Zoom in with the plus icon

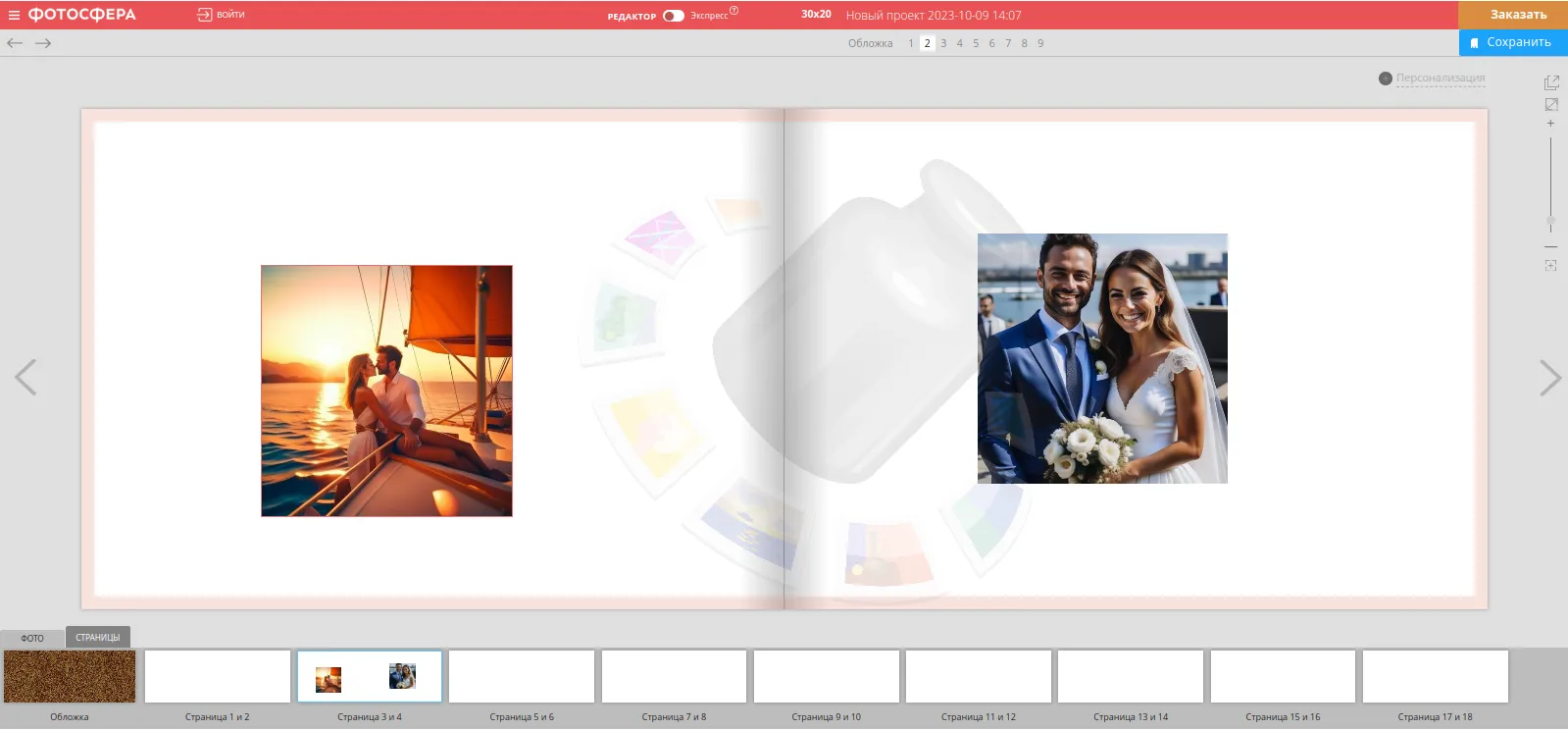pos(1550,124)
